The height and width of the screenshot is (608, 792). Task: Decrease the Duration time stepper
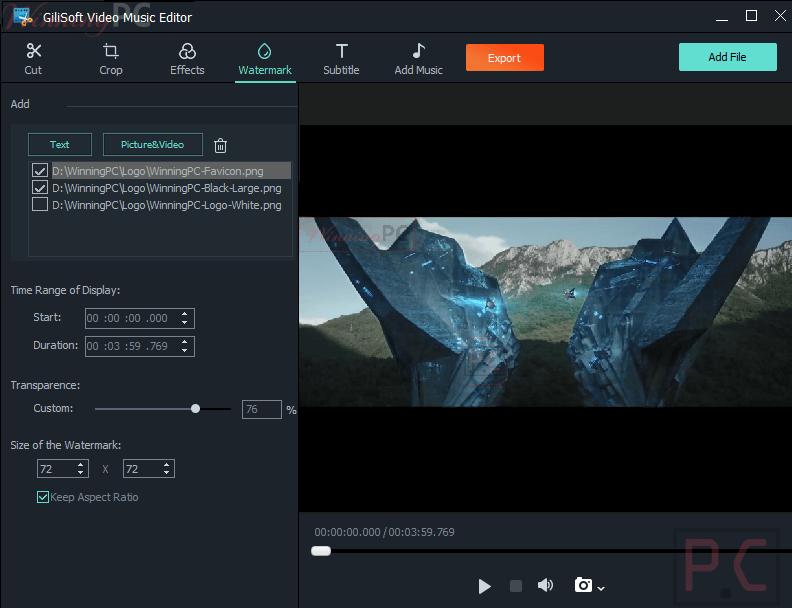coord(184,350)
